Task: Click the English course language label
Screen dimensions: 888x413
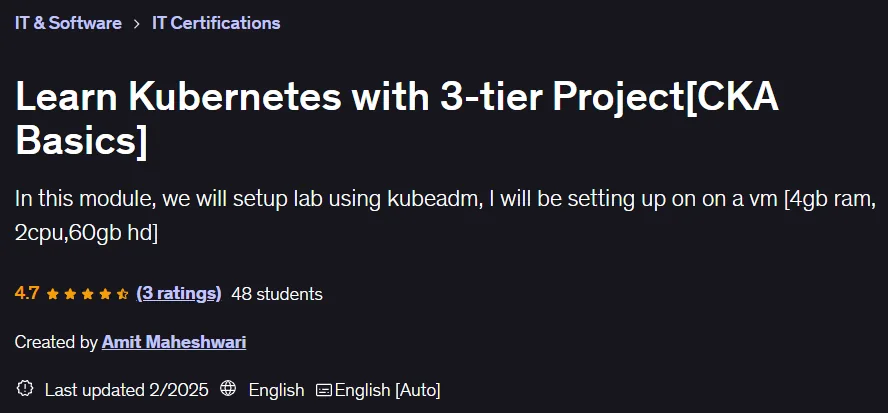Action: (x=276, y=390)
